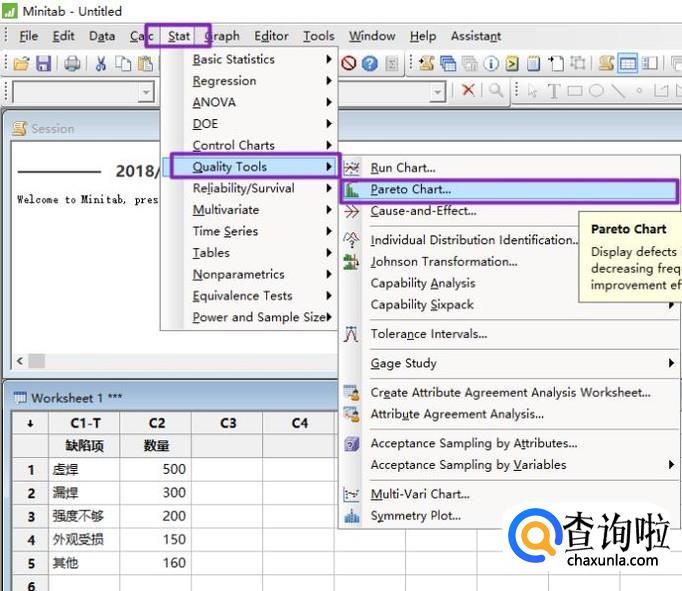Select the rectangle drawing tool
Screen dimensions: 682x591
coord(575,91)
